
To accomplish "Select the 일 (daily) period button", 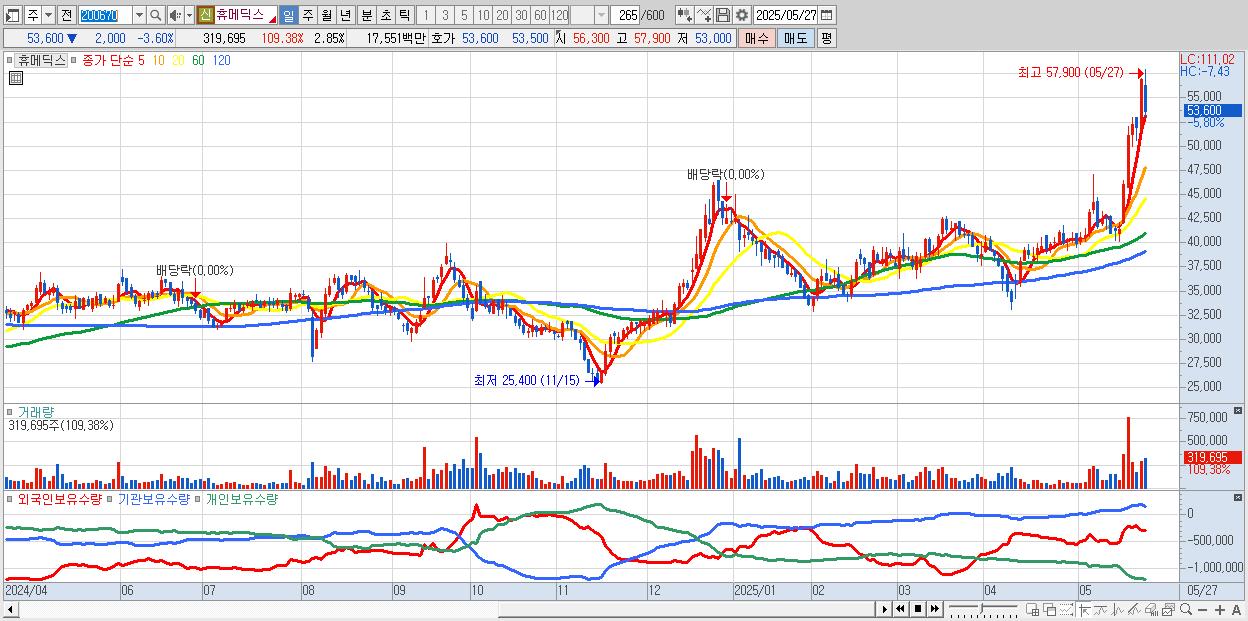I will pyautogui.click(x=288, y=15).
